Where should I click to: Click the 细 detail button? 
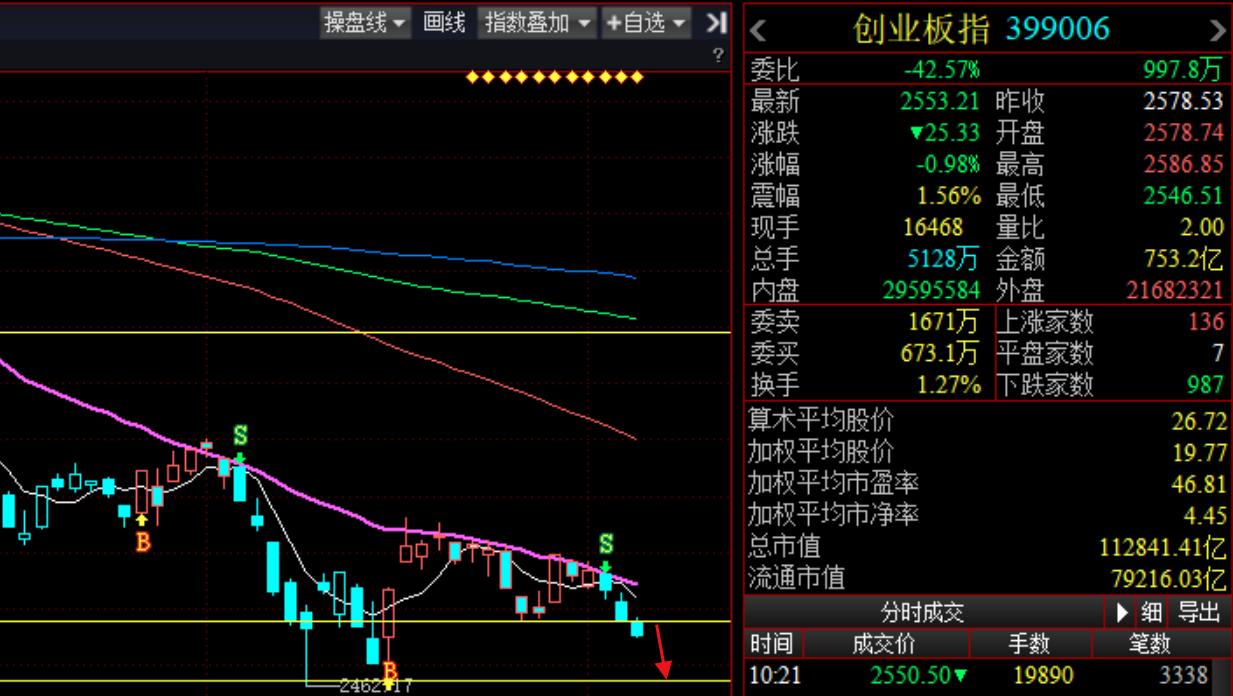pos(1151,612)
